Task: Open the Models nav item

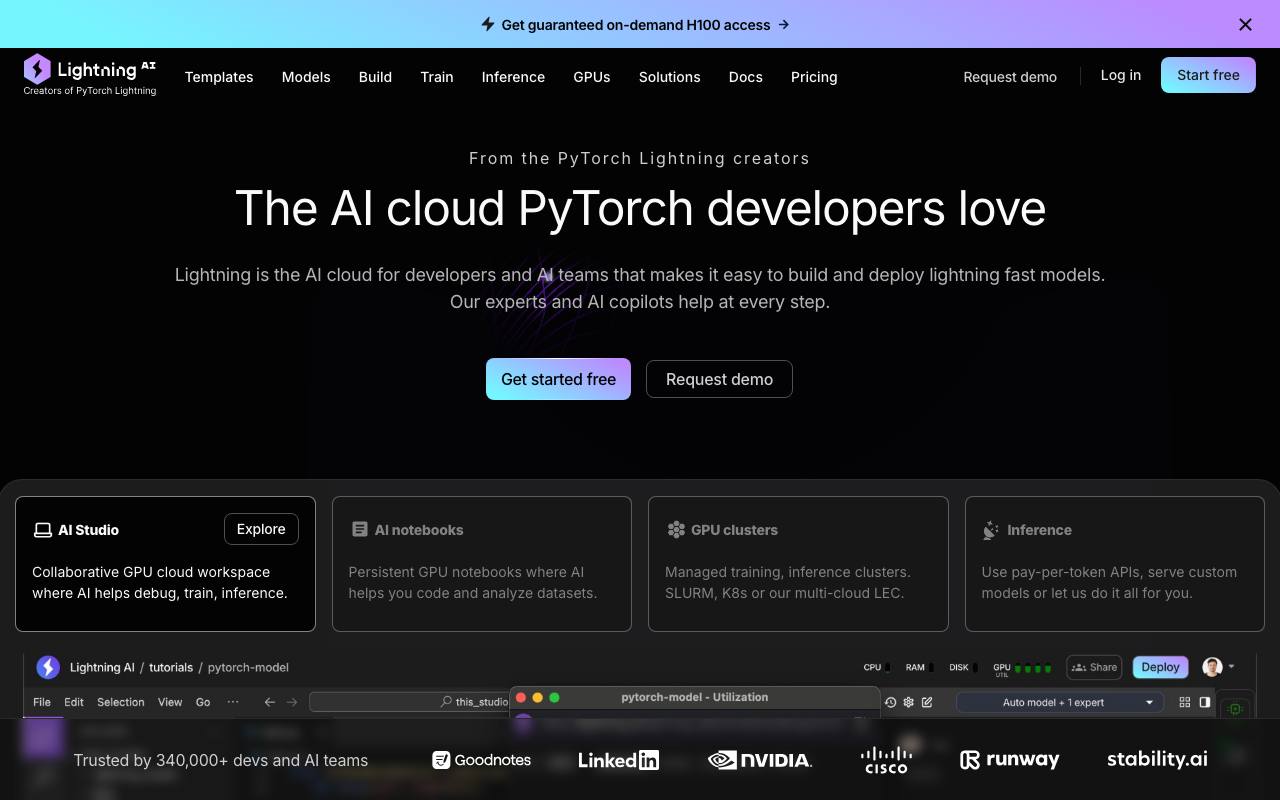Action: [306, 77]
